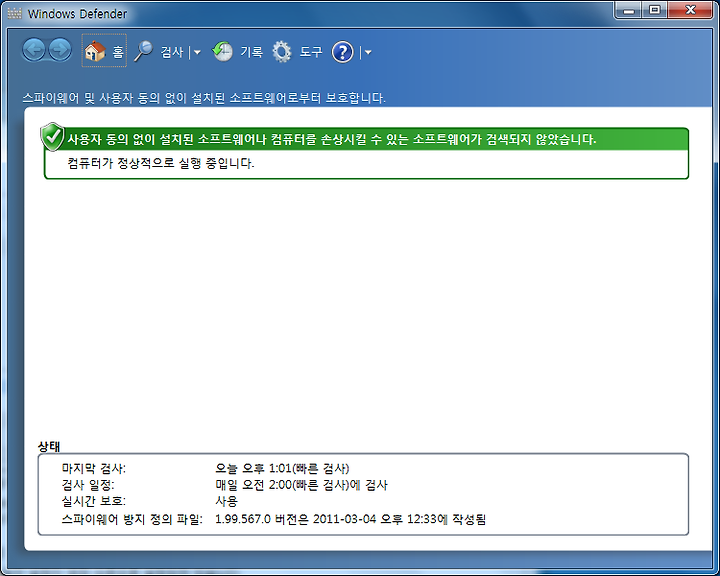720x576 pixels.
Task: Click the Windows Defender title bar icon
Action: pos(14,13)
